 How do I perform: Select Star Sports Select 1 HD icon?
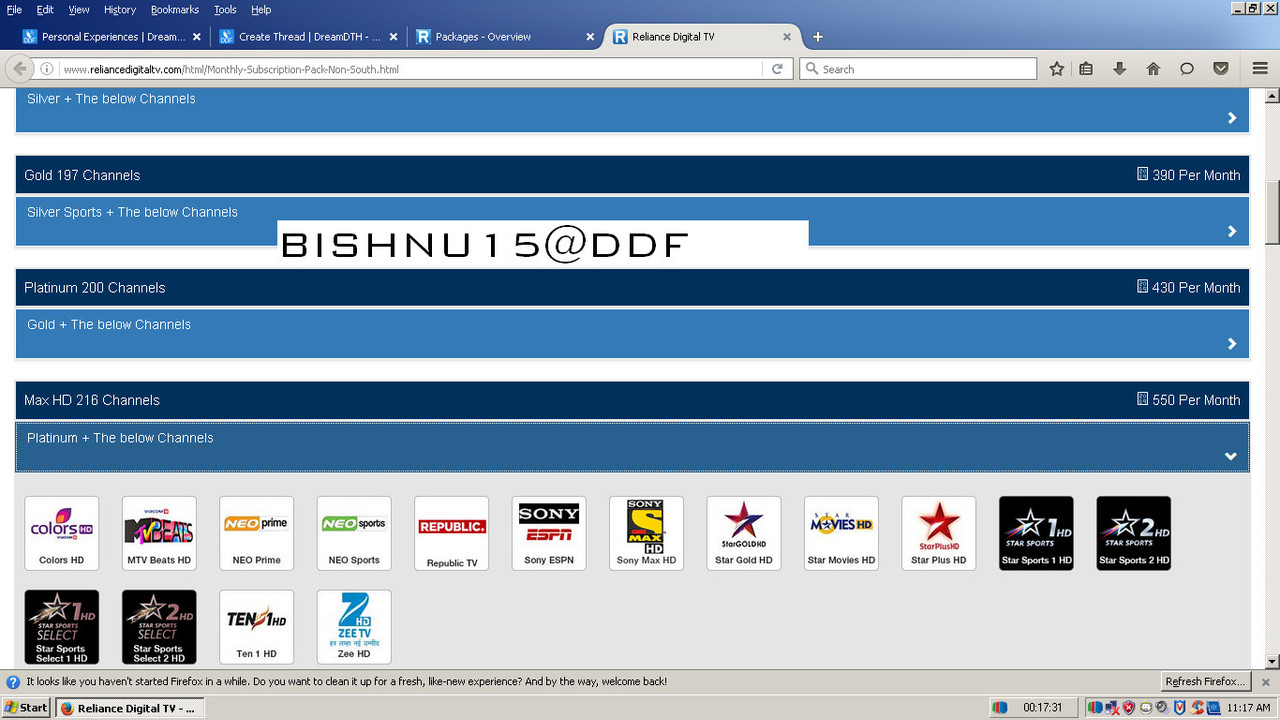point(62,627)
